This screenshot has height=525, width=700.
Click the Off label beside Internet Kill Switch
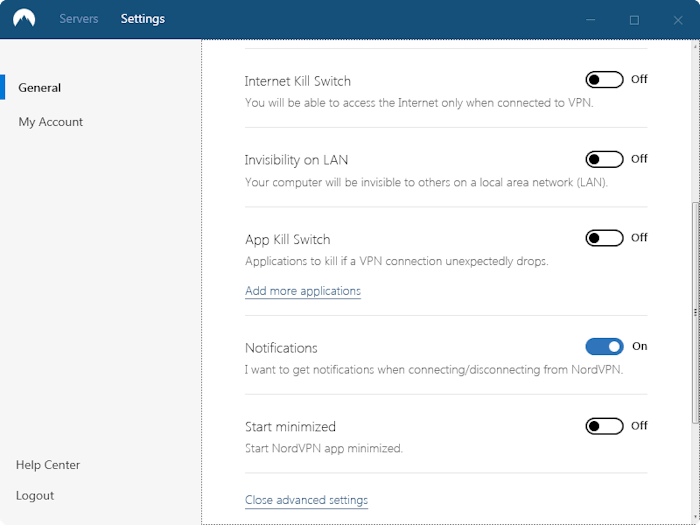(639, 79)
